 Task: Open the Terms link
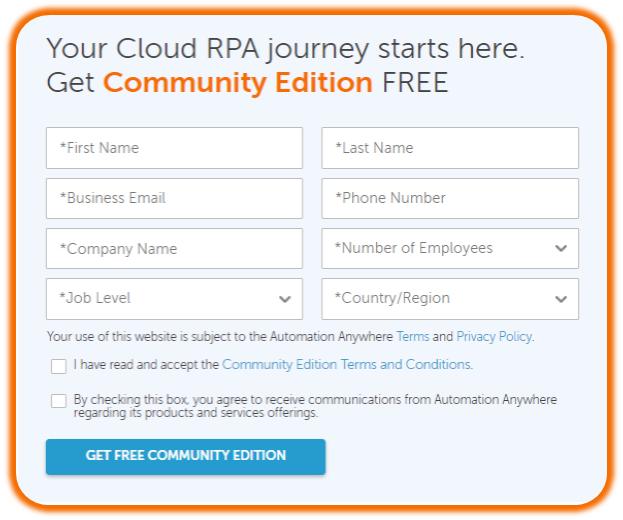point(413,337)
